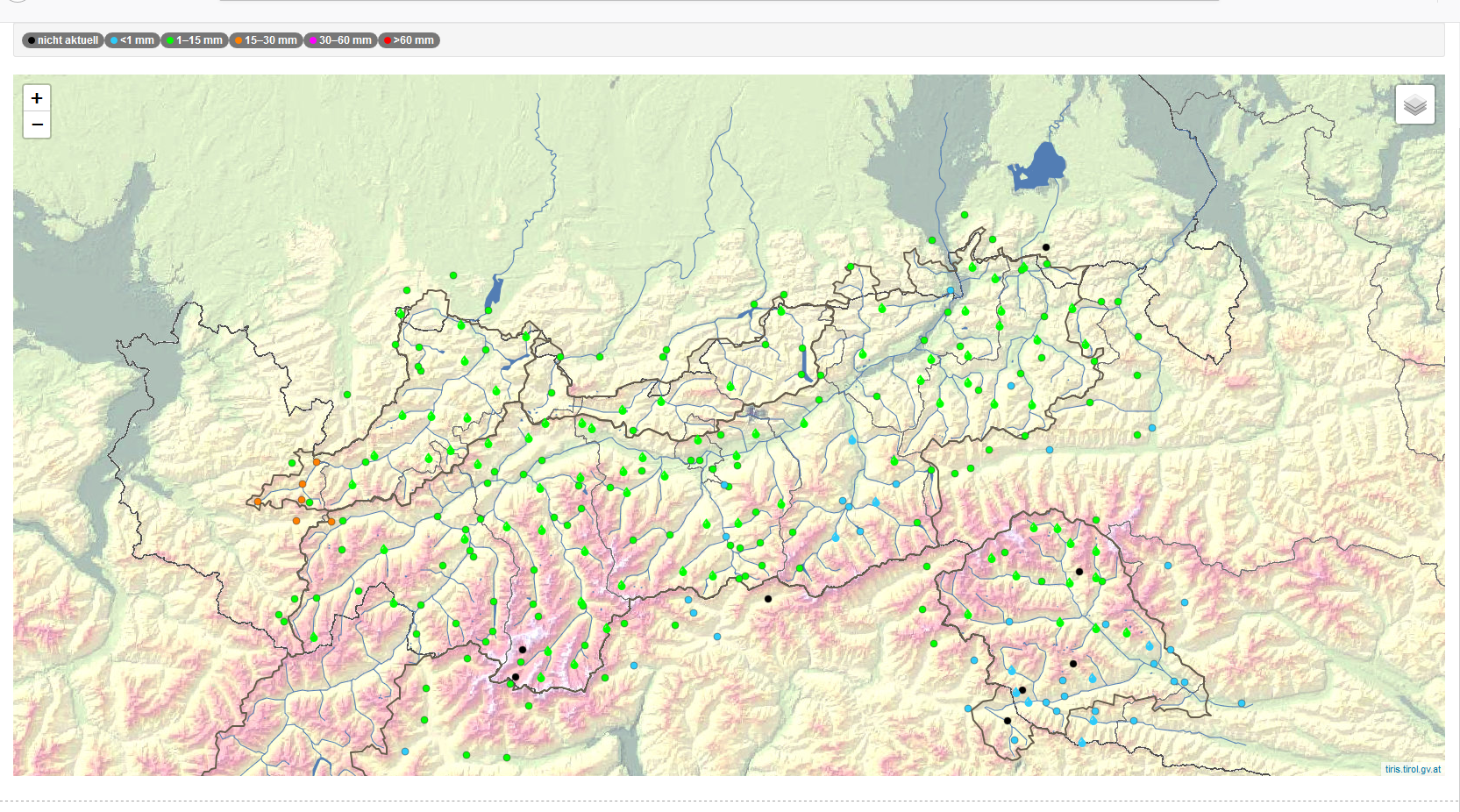Toggle the '<1 mm' legend filter
The width and height of the screenshot is (1460, 812).
point(132,40)
